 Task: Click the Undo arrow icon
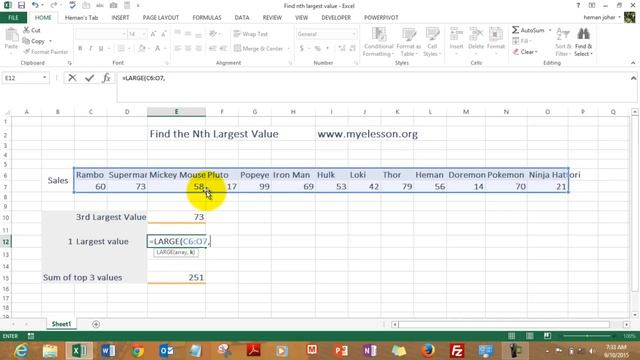36,6
